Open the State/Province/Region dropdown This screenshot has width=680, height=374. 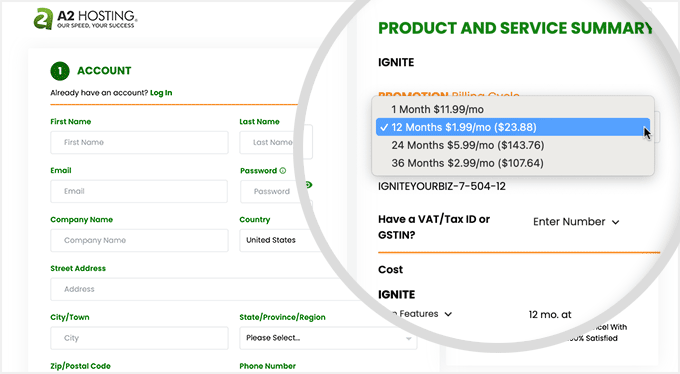(x=328, y=338)
